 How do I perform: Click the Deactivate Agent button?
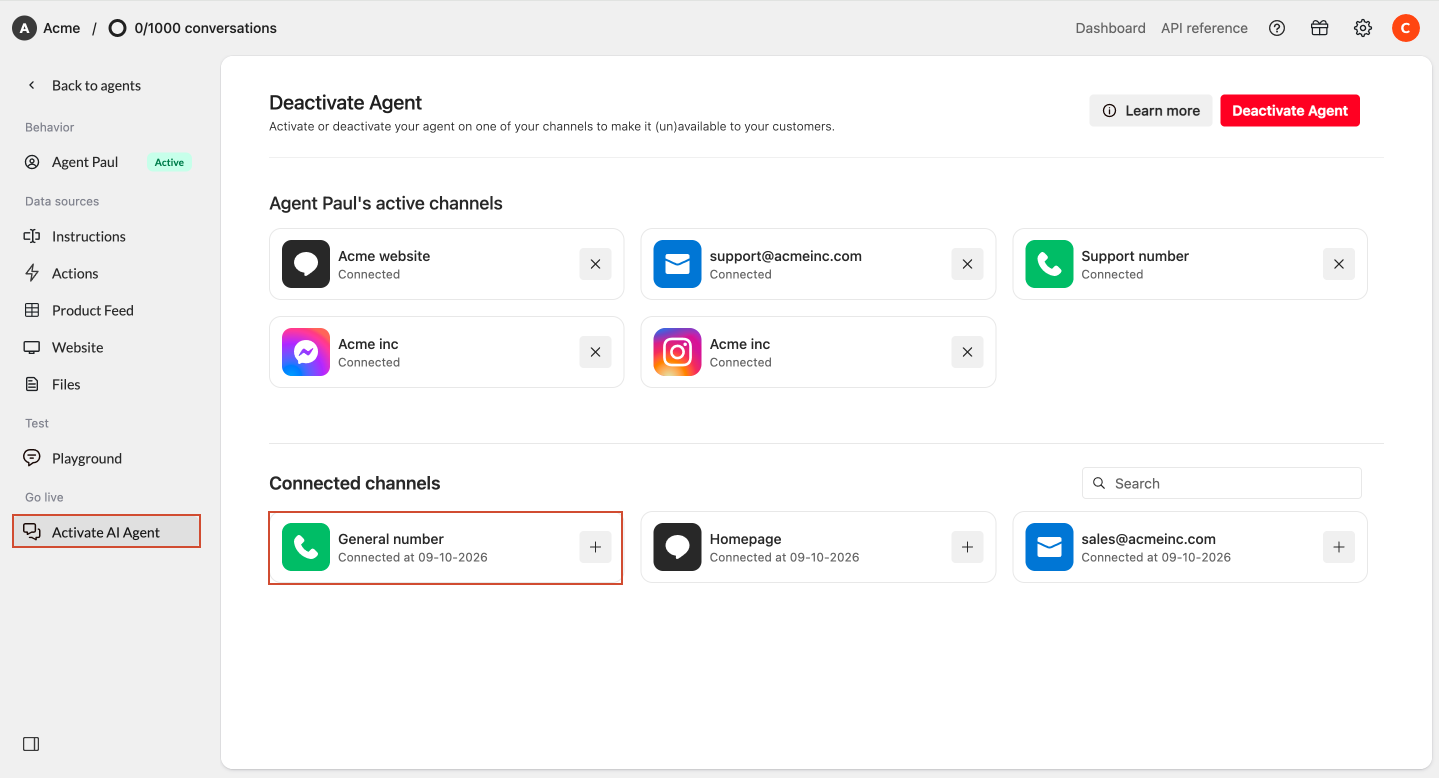(1290, 111)
